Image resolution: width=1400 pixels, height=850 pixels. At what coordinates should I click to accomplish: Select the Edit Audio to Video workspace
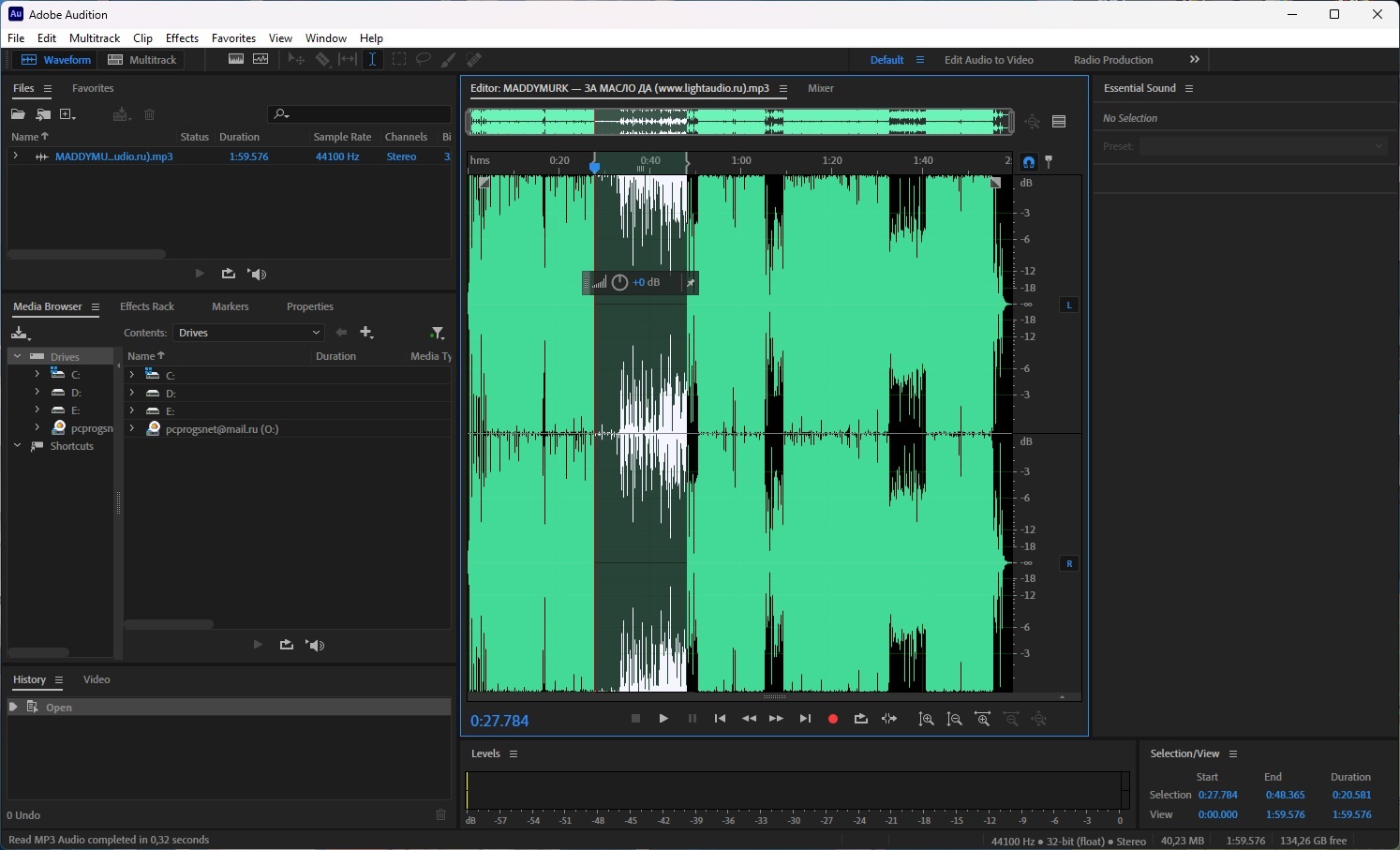(x=989, y=60)
